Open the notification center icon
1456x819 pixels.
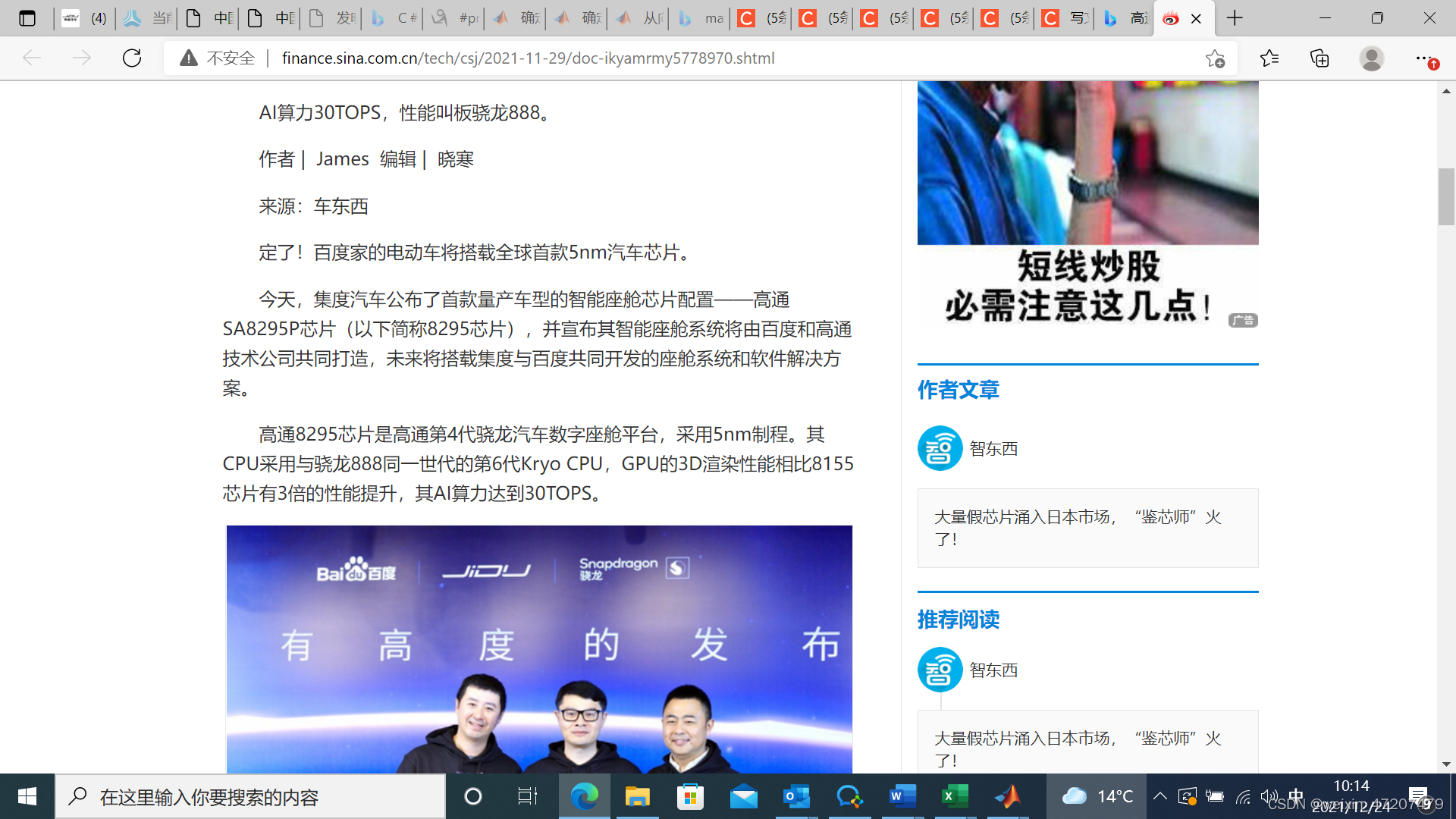pyautogui.click(x=1419, y=796)
